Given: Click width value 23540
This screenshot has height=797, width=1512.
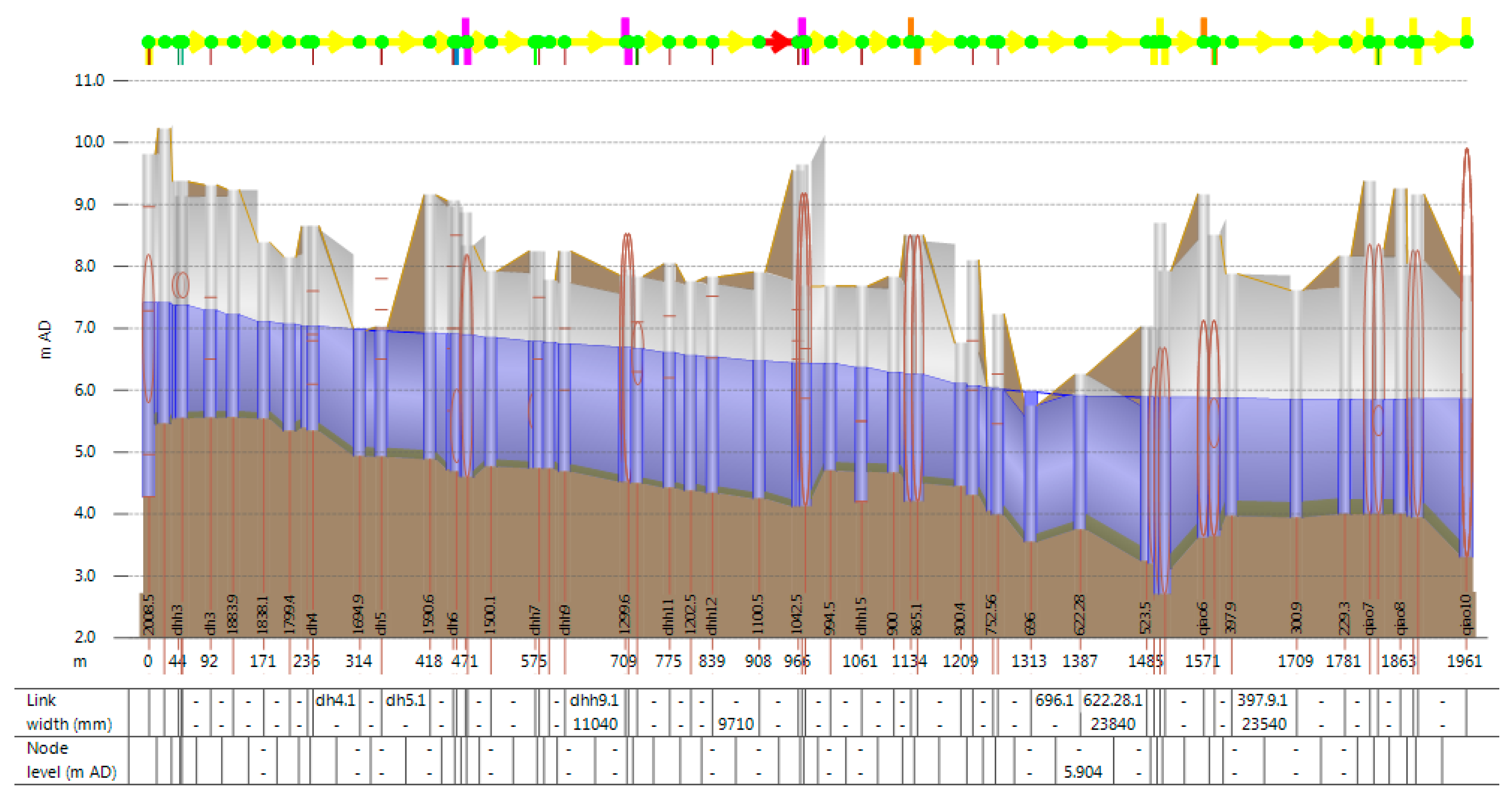Looking at the screenshot, I should click(x=1264, y=724).
